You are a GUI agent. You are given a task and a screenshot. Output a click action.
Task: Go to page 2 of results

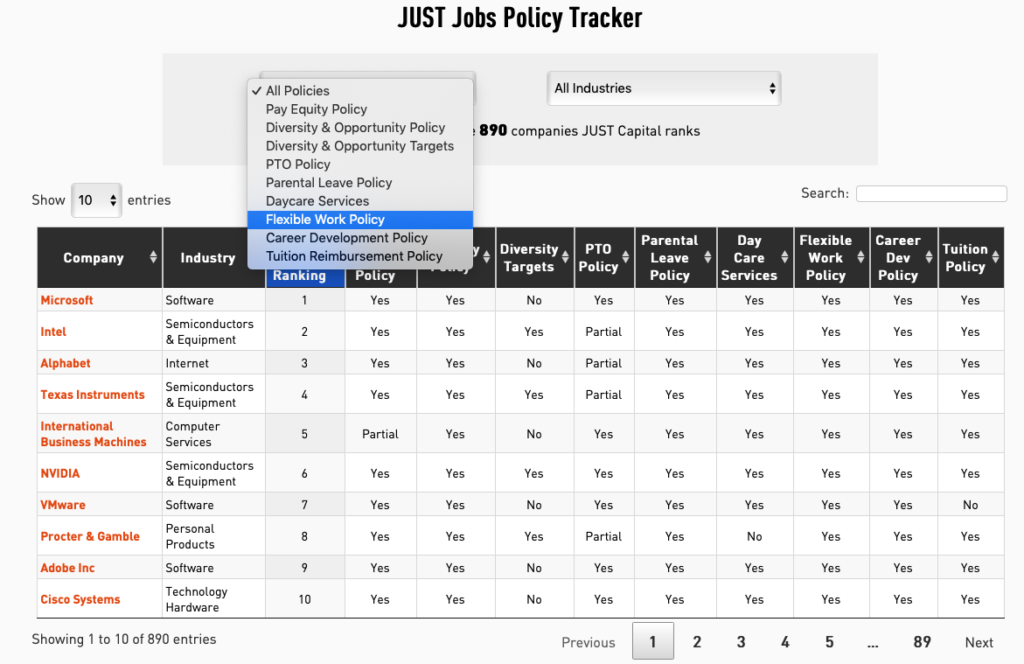(697, 642)
